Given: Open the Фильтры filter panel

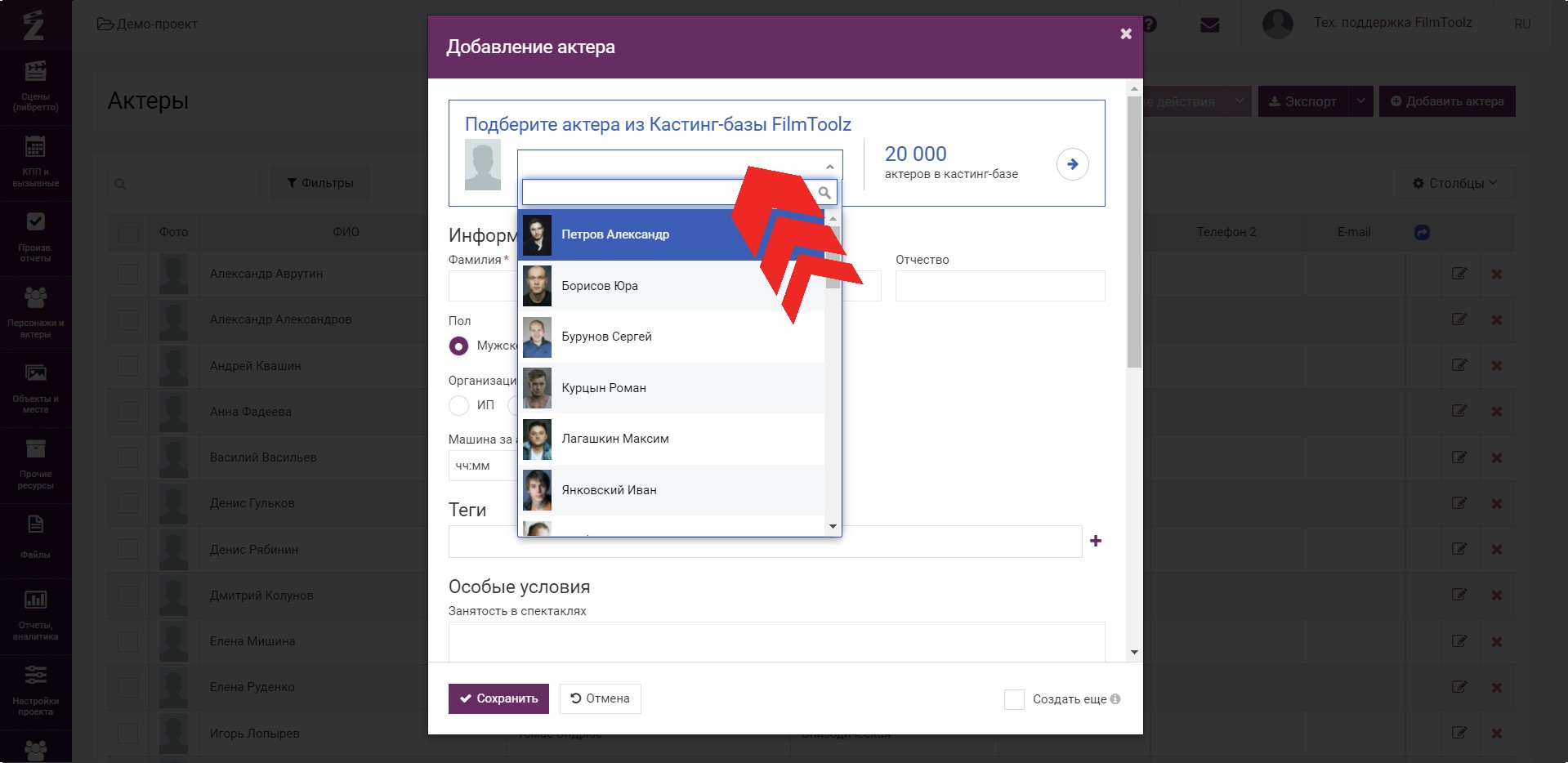Looking at the screenshot, I should click(320, 183).
